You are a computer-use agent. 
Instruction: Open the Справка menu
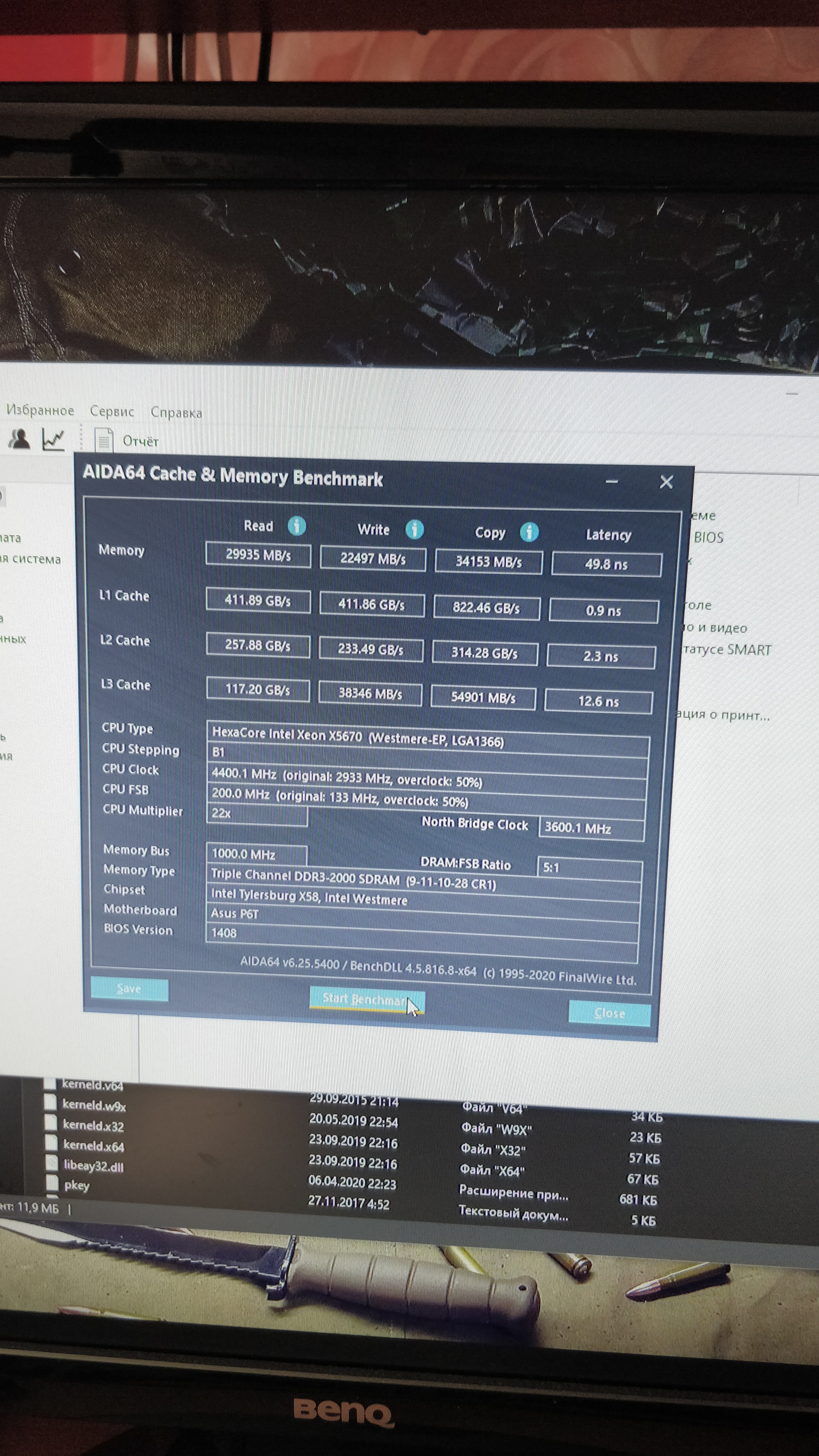click(176, 413)
